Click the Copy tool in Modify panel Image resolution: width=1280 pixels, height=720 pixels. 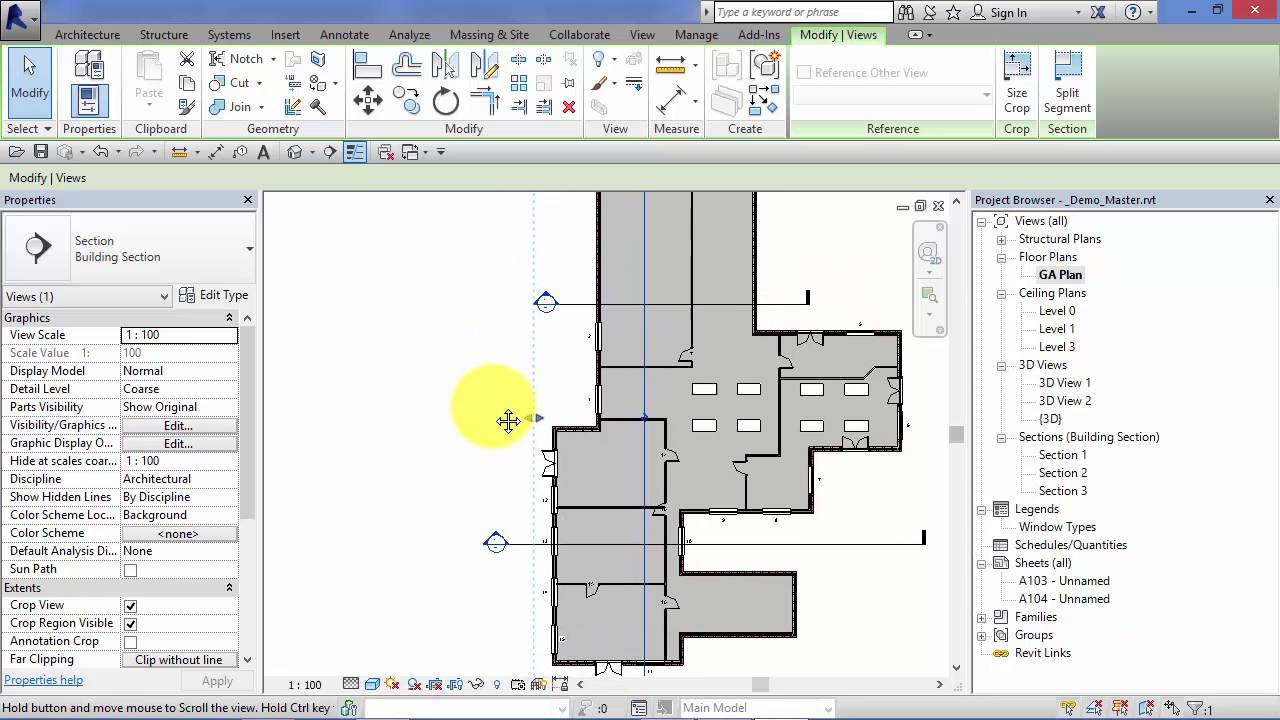(x=406, y=101)
